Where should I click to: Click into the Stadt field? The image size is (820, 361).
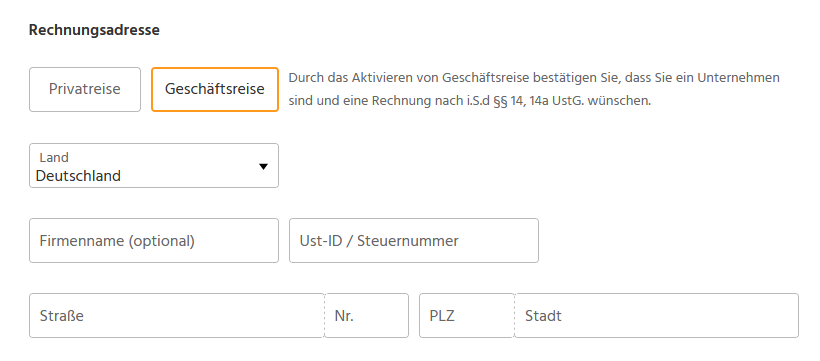pos(657,315)
